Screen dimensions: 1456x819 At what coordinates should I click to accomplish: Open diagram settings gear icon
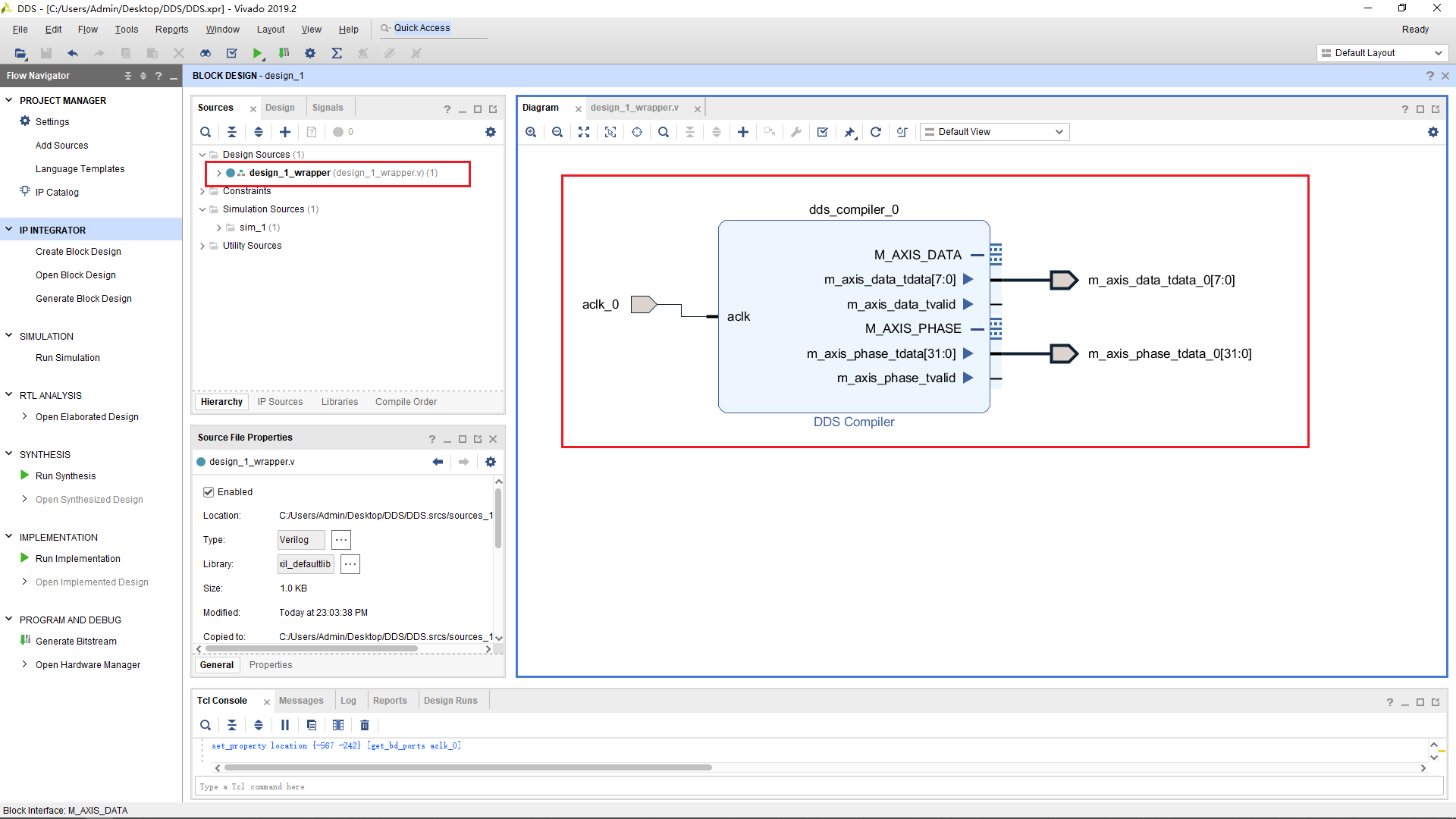[x=1432, y=132]
